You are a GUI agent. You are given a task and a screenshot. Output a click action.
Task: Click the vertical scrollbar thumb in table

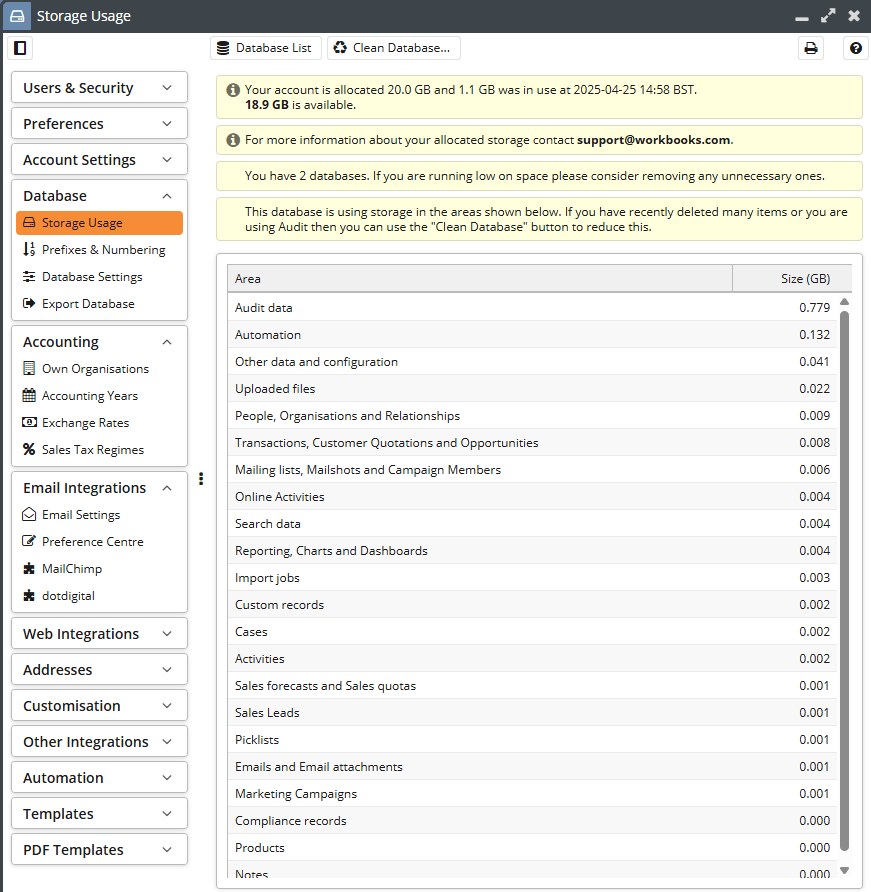(x=845, y=581)
